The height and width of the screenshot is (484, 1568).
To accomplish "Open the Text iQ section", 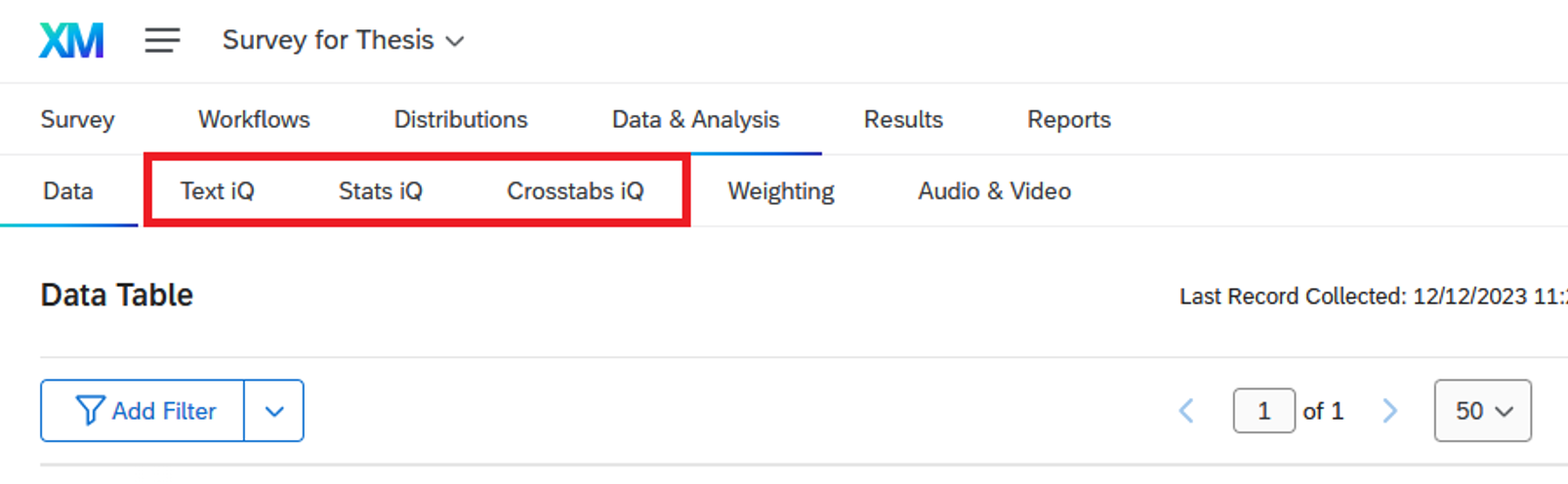I will pos(217,191).
